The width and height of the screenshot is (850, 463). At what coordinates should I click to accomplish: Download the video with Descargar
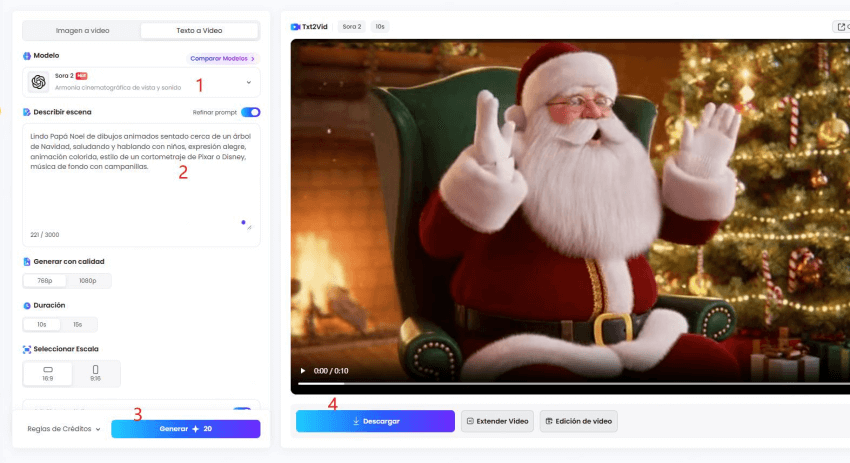click(x=375, y=421)
